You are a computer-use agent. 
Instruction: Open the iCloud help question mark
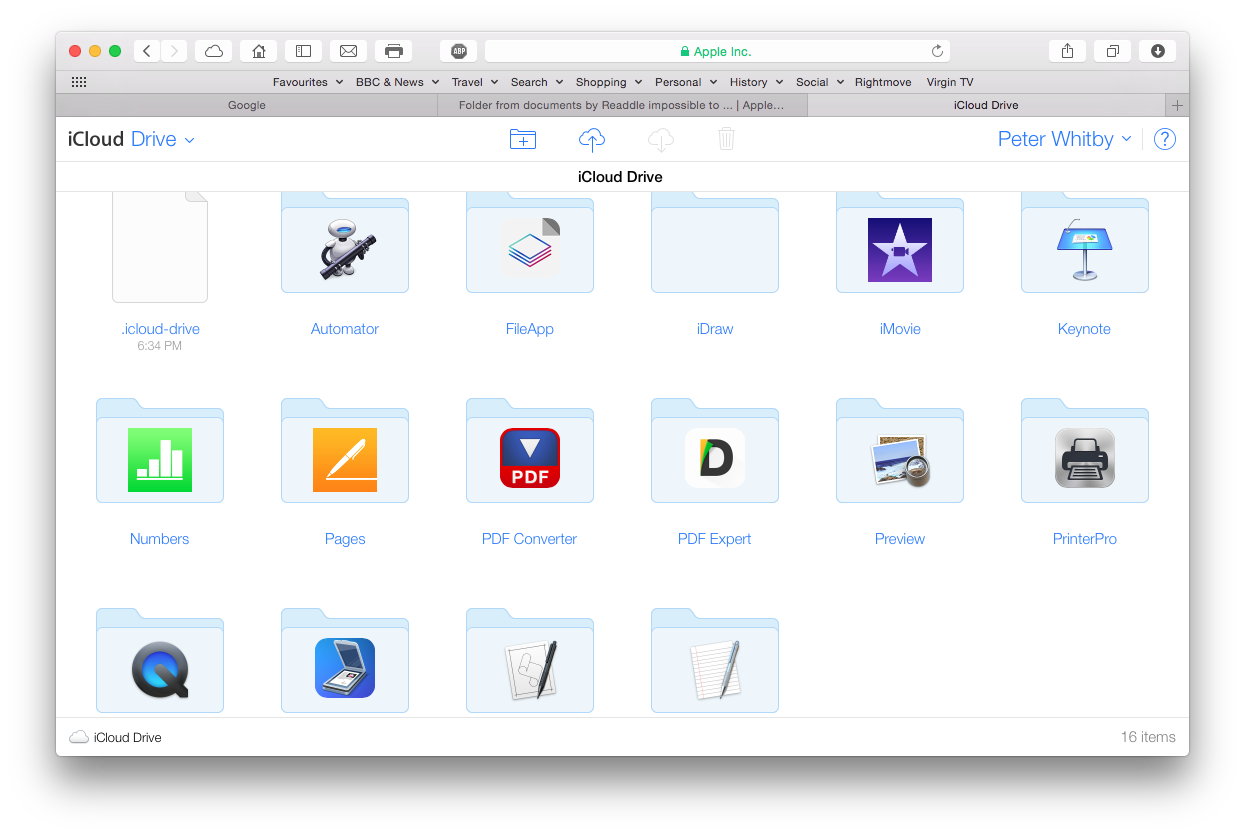[1164, 139]
